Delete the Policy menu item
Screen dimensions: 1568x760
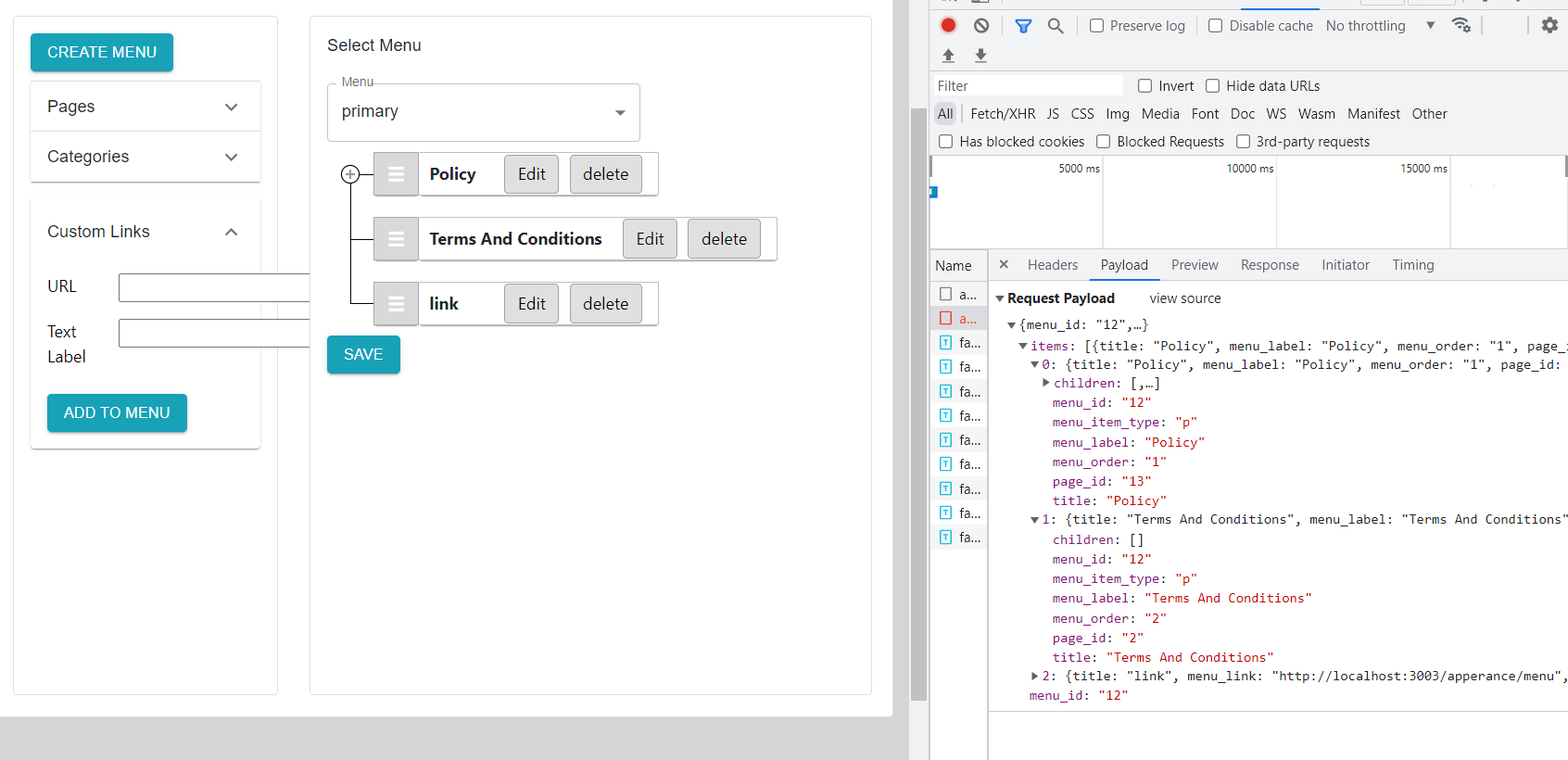606,174
